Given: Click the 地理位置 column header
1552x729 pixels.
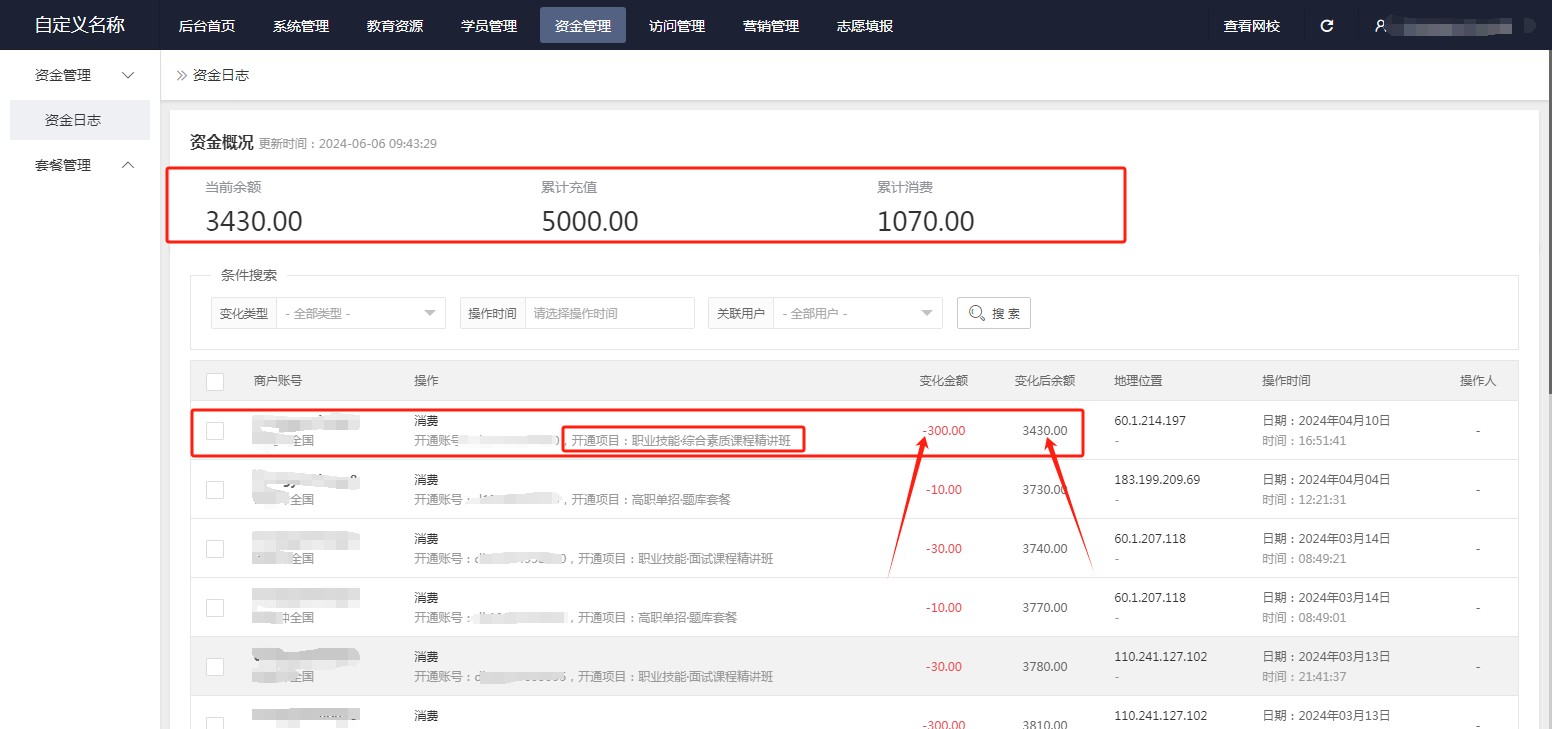Looking at the screenshot, I should 1138,381.
